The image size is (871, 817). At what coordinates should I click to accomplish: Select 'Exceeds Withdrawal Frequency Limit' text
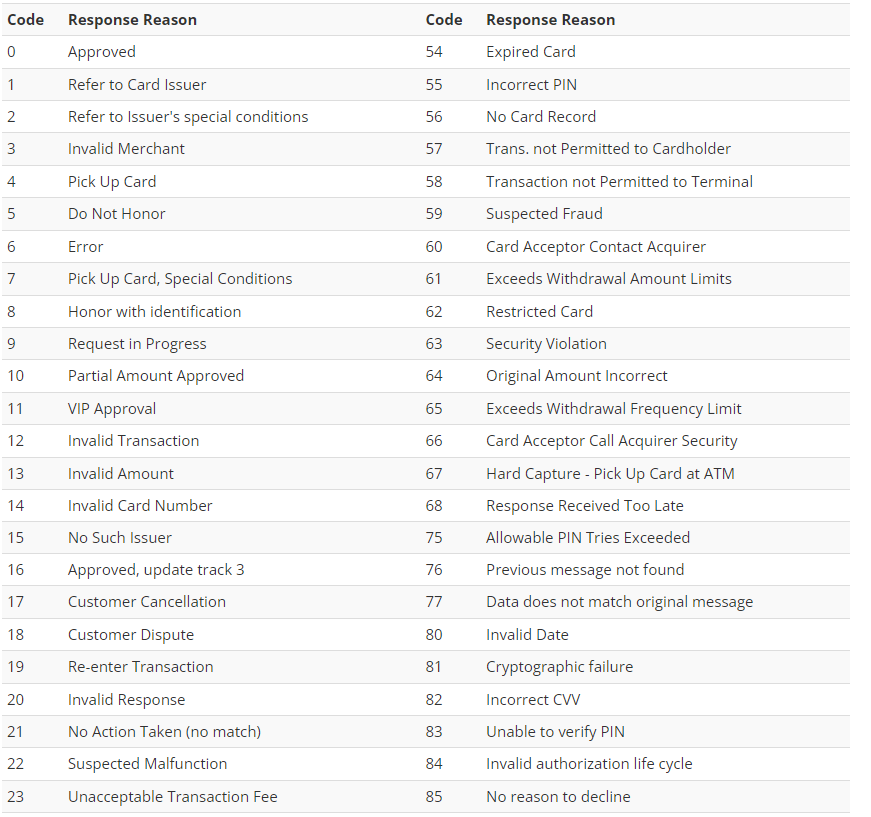pos(613,408)
